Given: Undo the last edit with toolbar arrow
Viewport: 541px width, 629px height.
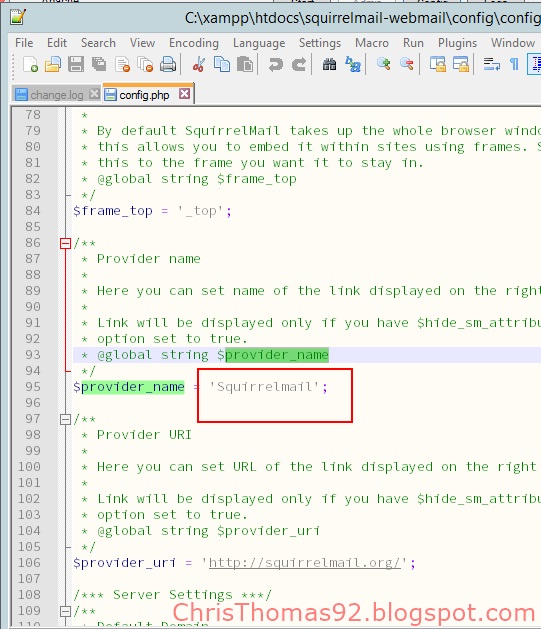Looking at the screenshot, I should pos(276,64).
